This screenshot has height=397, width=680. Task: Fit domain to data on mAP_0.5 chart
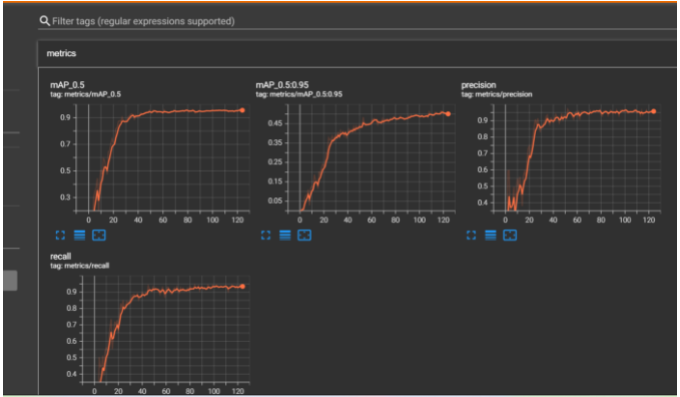[99, 235]
